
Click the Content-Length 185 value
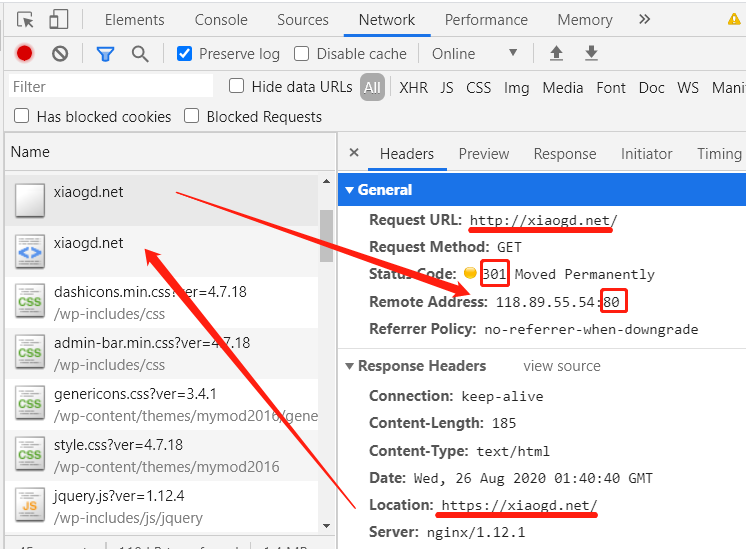504,423
